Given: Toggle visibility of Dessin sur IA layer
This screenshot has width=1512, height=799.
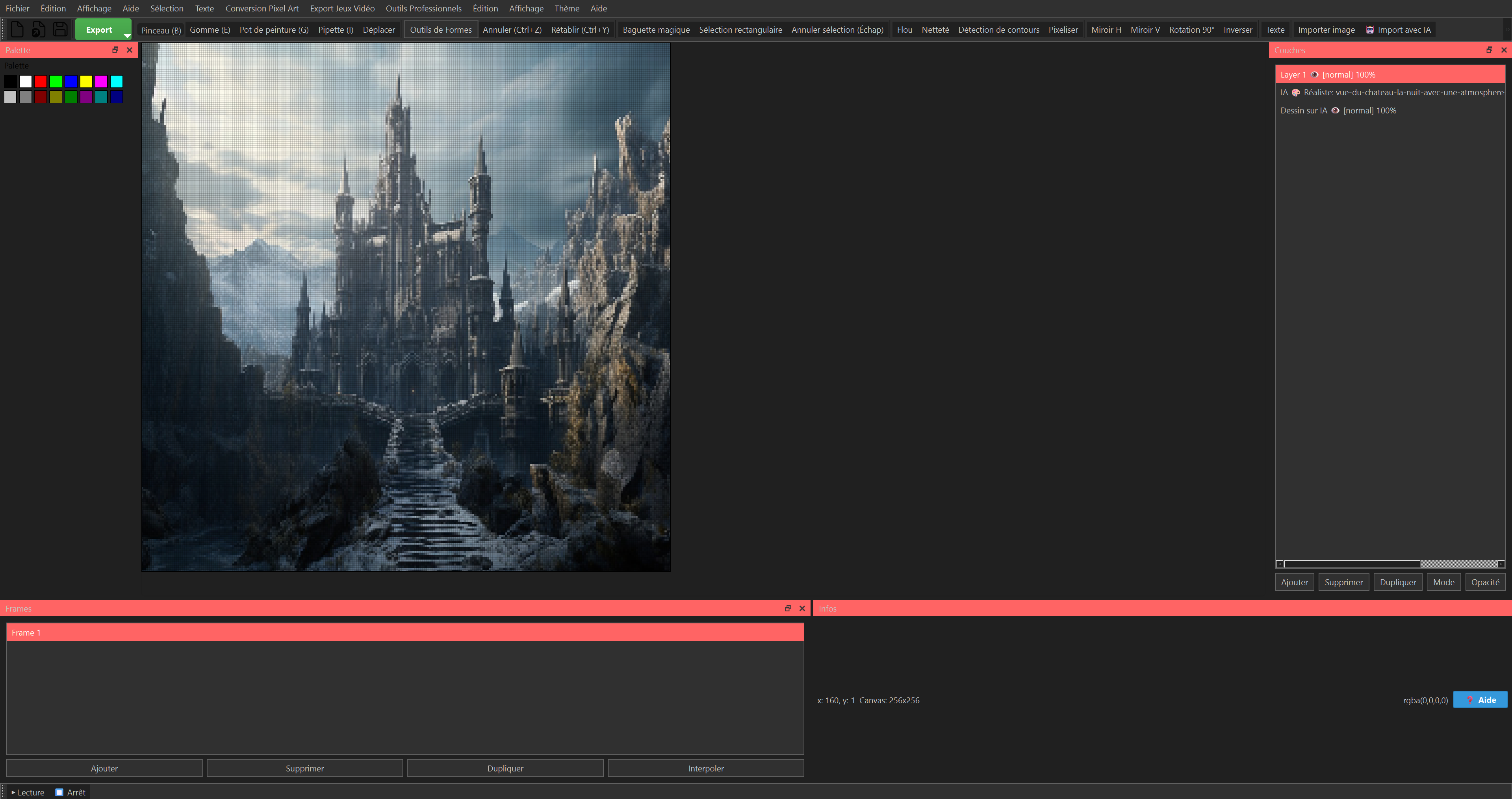Looking at the screenshot, I should pyautogui.click(x=1335, y=110).
